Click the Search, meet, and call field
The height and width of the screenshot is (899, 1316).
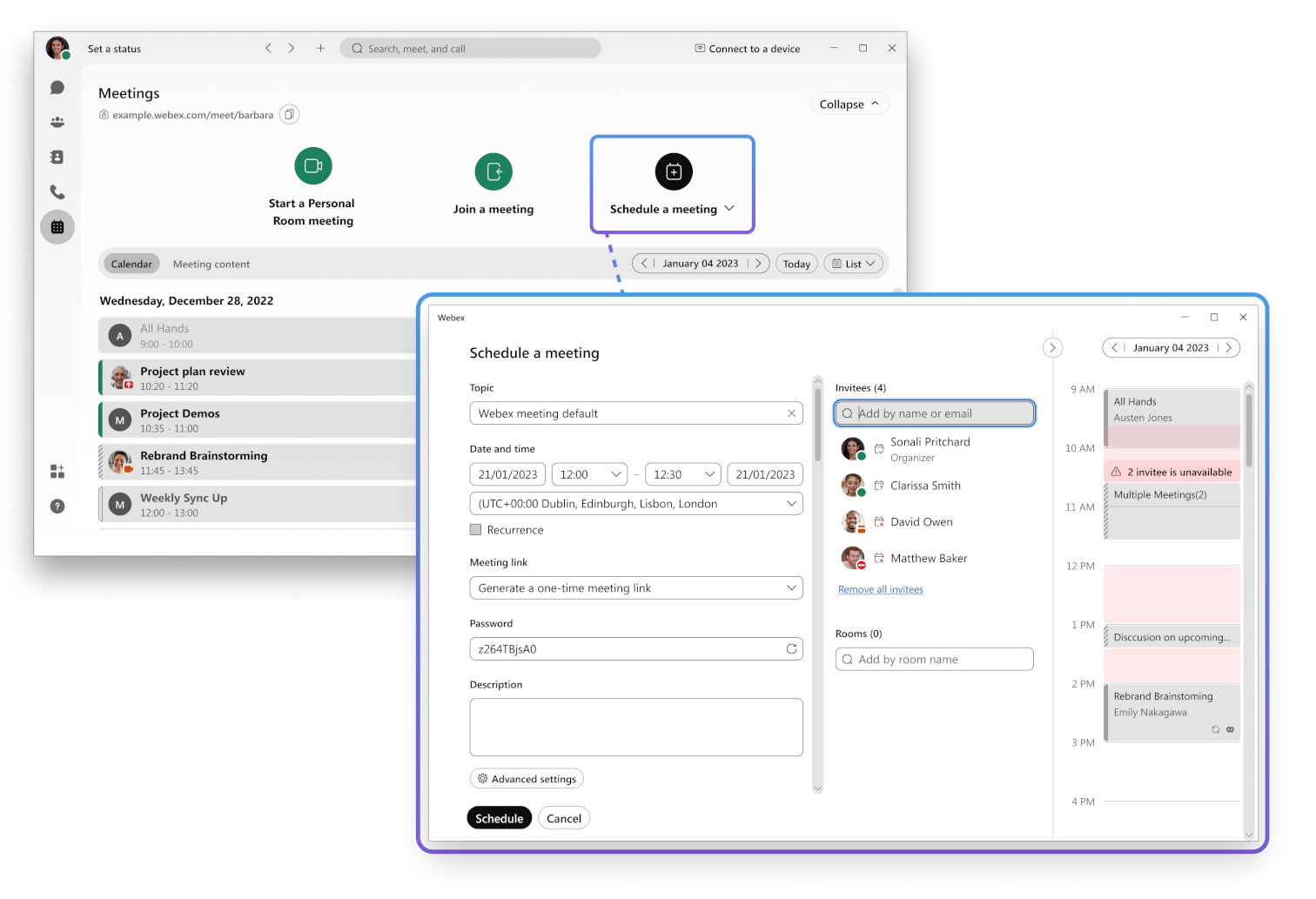tap(471, 49)
